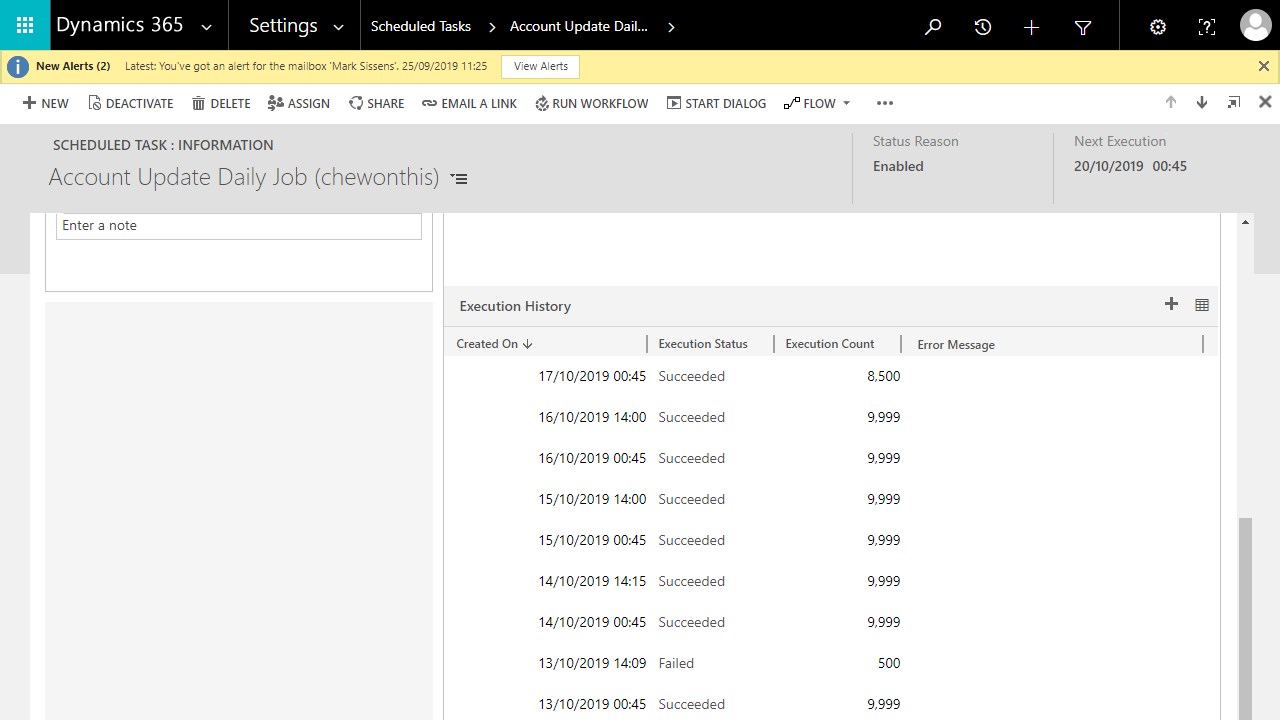Select the 14/10/2019 00:45 row
1280x720 pixels.
coord(831,623)
